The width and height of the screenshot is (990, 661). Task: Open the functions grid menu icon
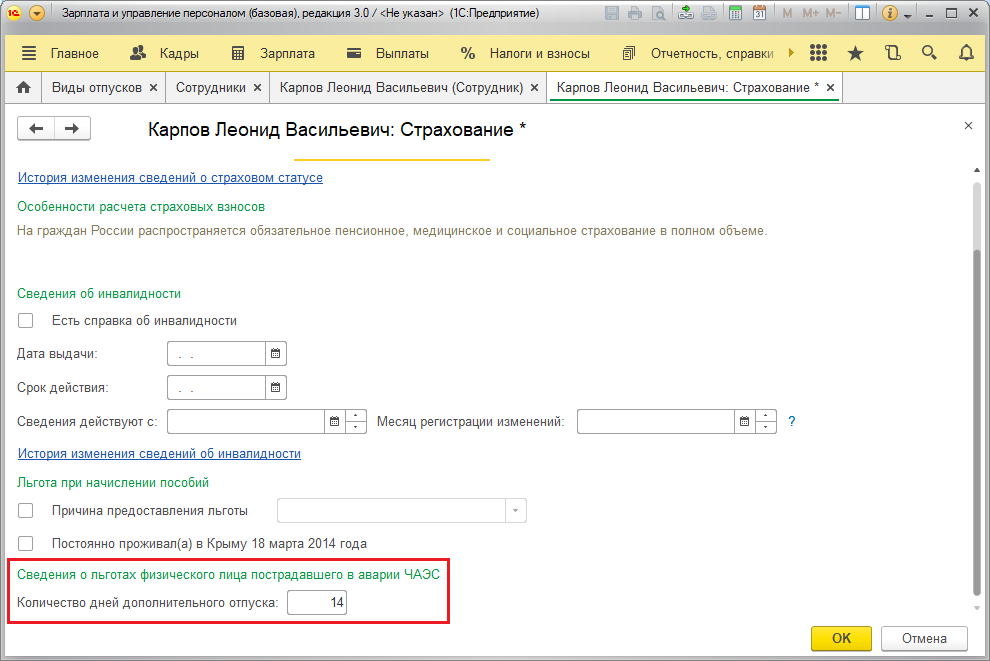click(818, 53)
